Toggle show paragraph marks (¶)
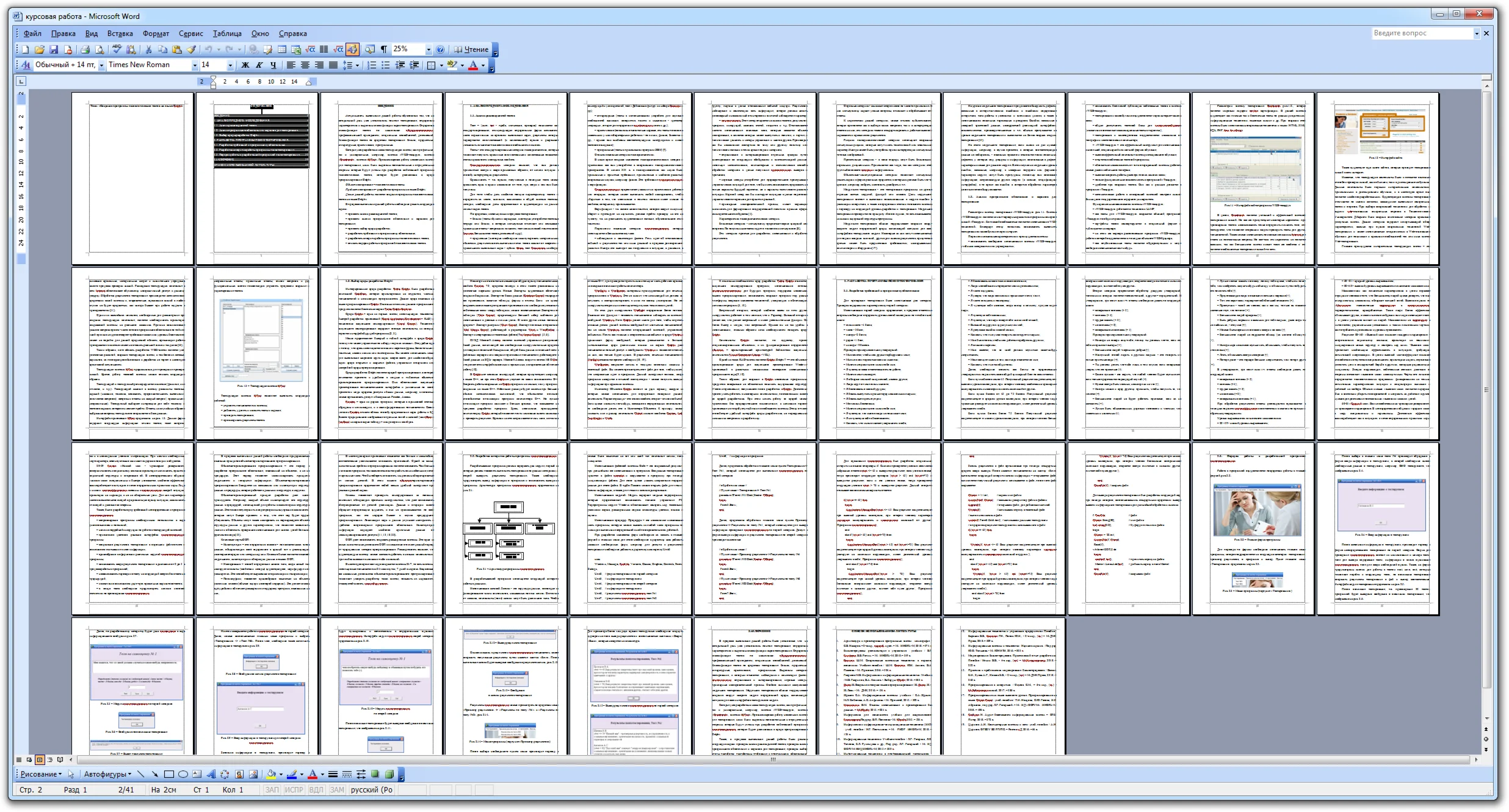Viewport: 1509px width, 812px height. (x=384, y=49)
